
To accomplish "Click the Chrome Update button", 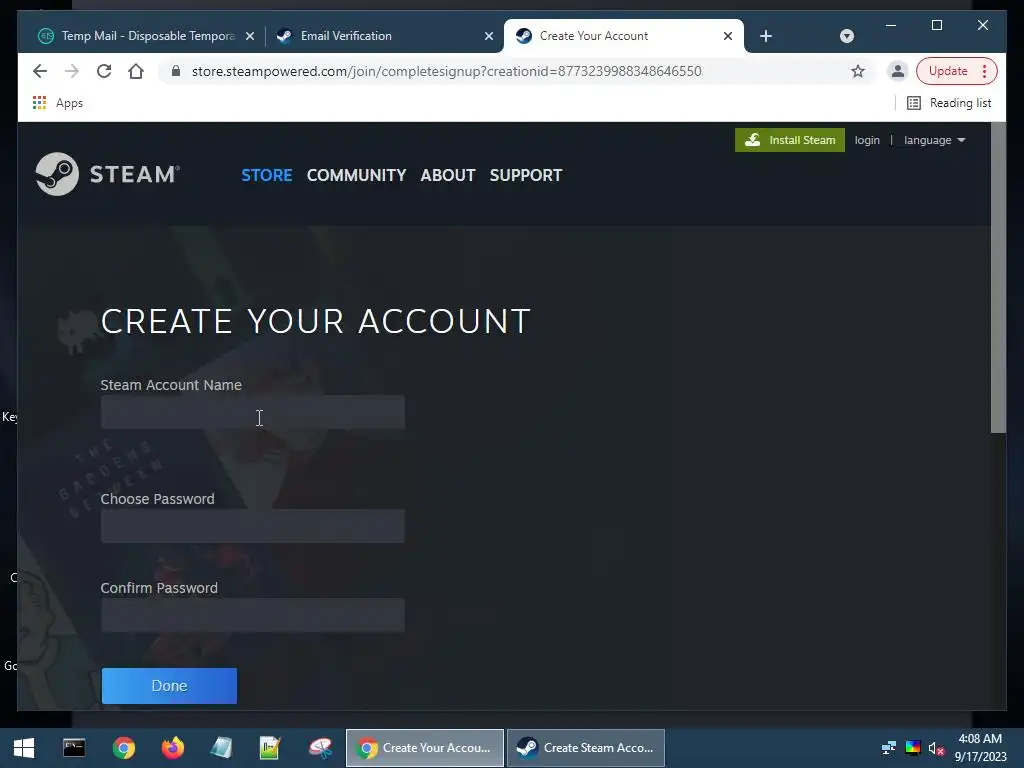I will point(948,71).
